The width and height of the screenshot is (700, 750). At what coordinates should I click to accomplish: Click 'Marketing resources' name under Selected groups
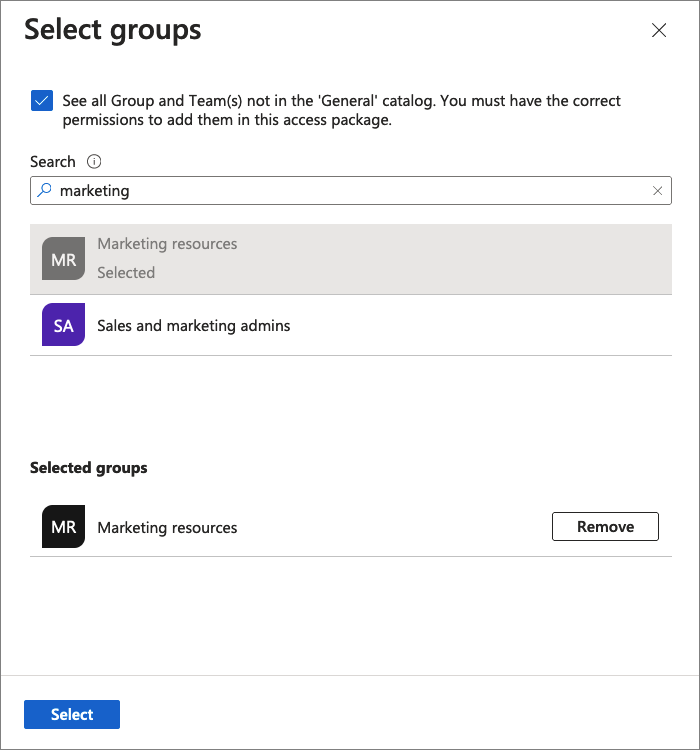167,528
